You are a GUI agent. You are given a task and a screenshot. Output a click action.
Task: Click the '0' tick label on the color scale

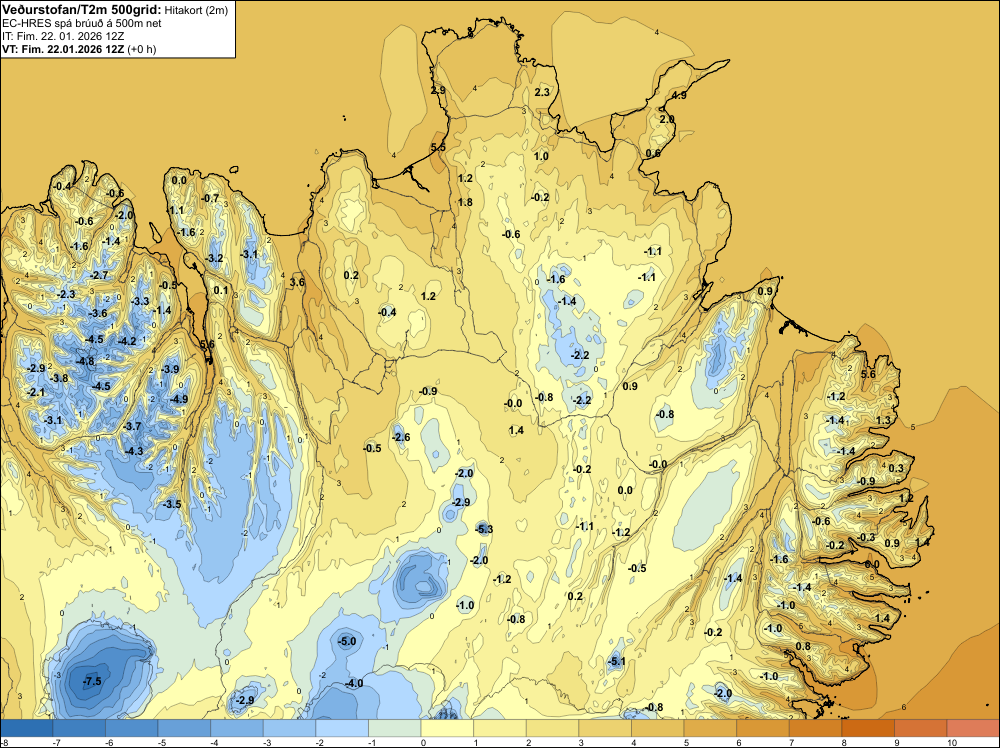pos(423,742)
